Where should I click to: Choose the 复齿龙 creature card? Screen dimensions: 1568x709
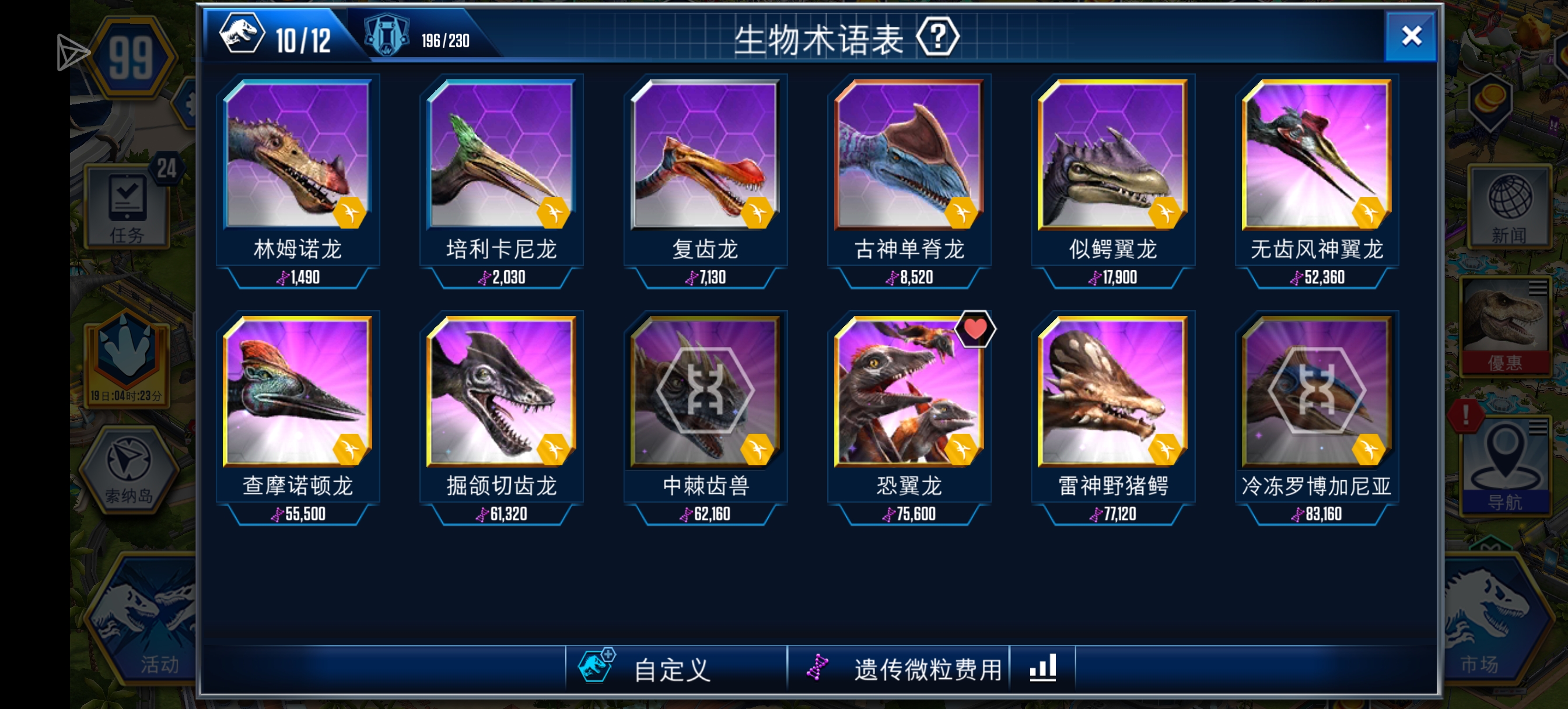[x=705, y=182]
